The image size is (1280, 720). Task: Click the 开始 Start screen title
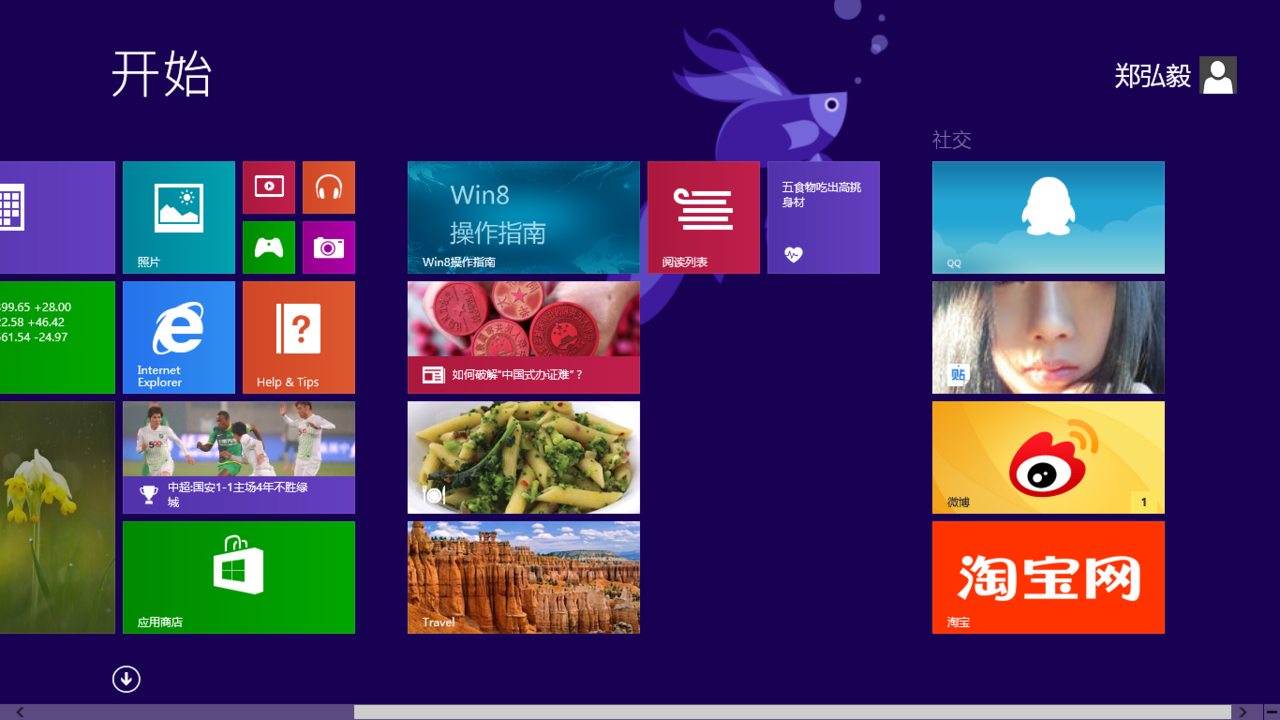[x=161, y=74]
